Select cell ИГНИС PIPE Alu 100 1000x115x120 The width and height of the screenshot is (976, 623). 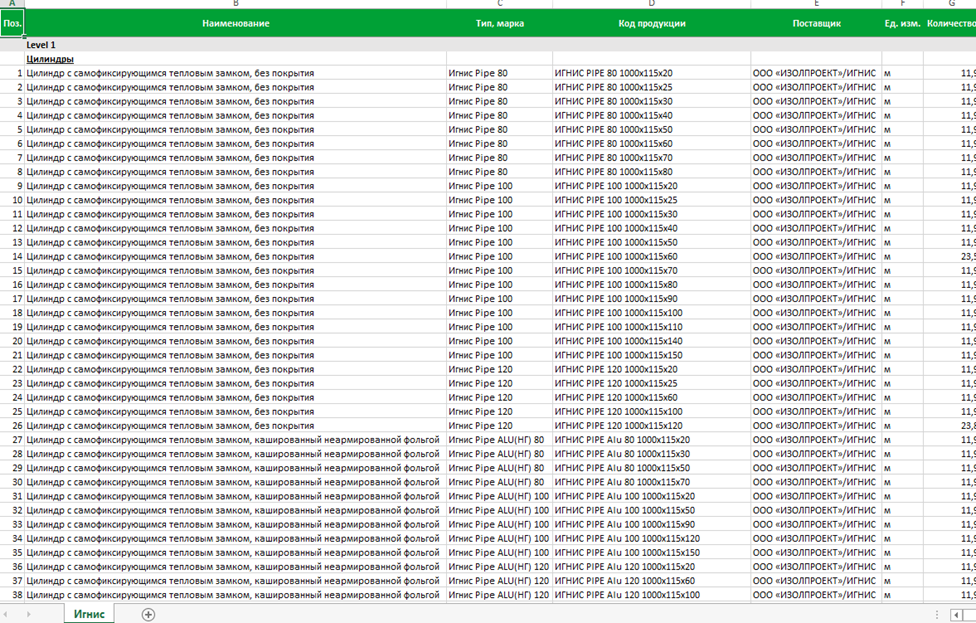point(652,538)
